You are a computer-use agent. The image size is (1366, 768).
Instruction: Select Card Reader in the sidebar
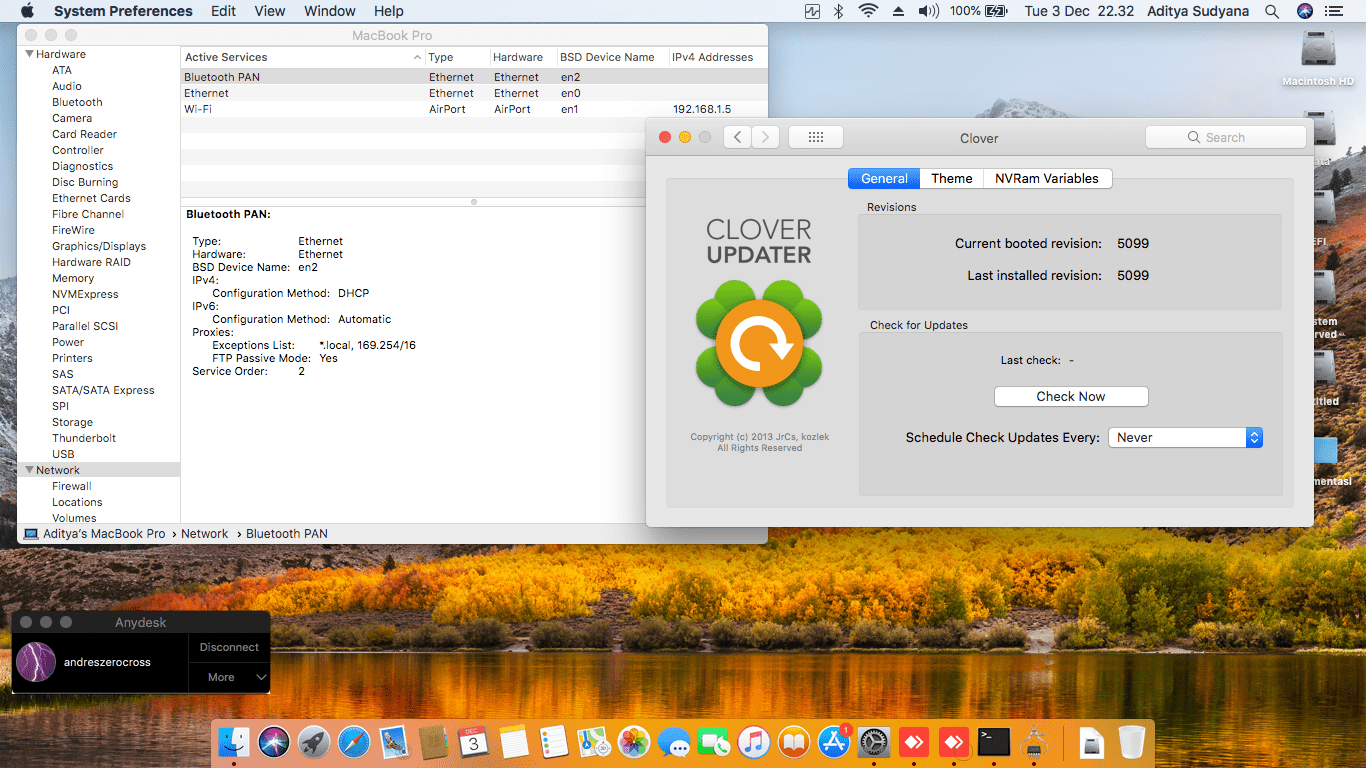coord(84,134)
